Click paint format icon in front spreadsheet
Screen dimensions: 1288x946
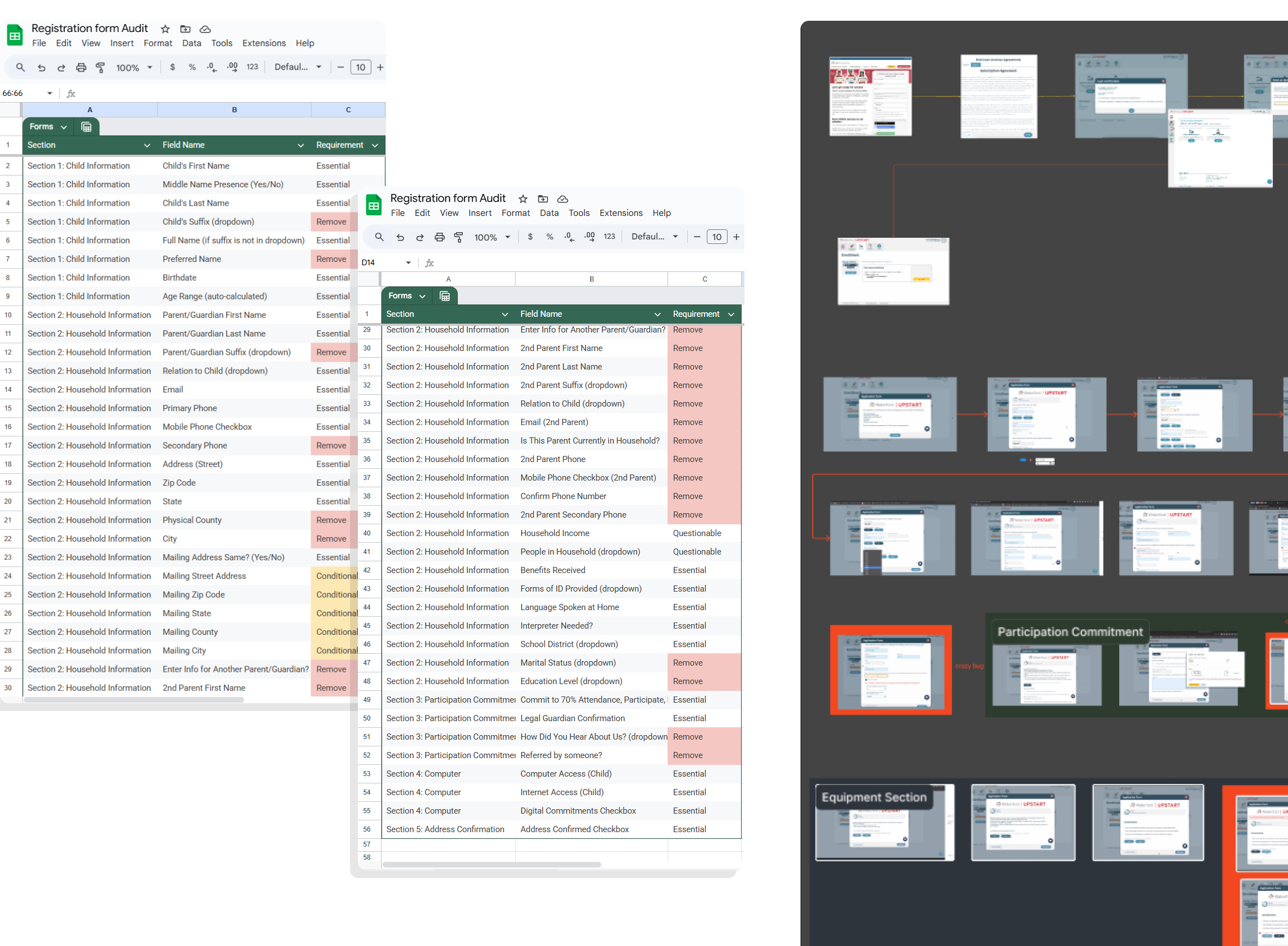[459, 237]
